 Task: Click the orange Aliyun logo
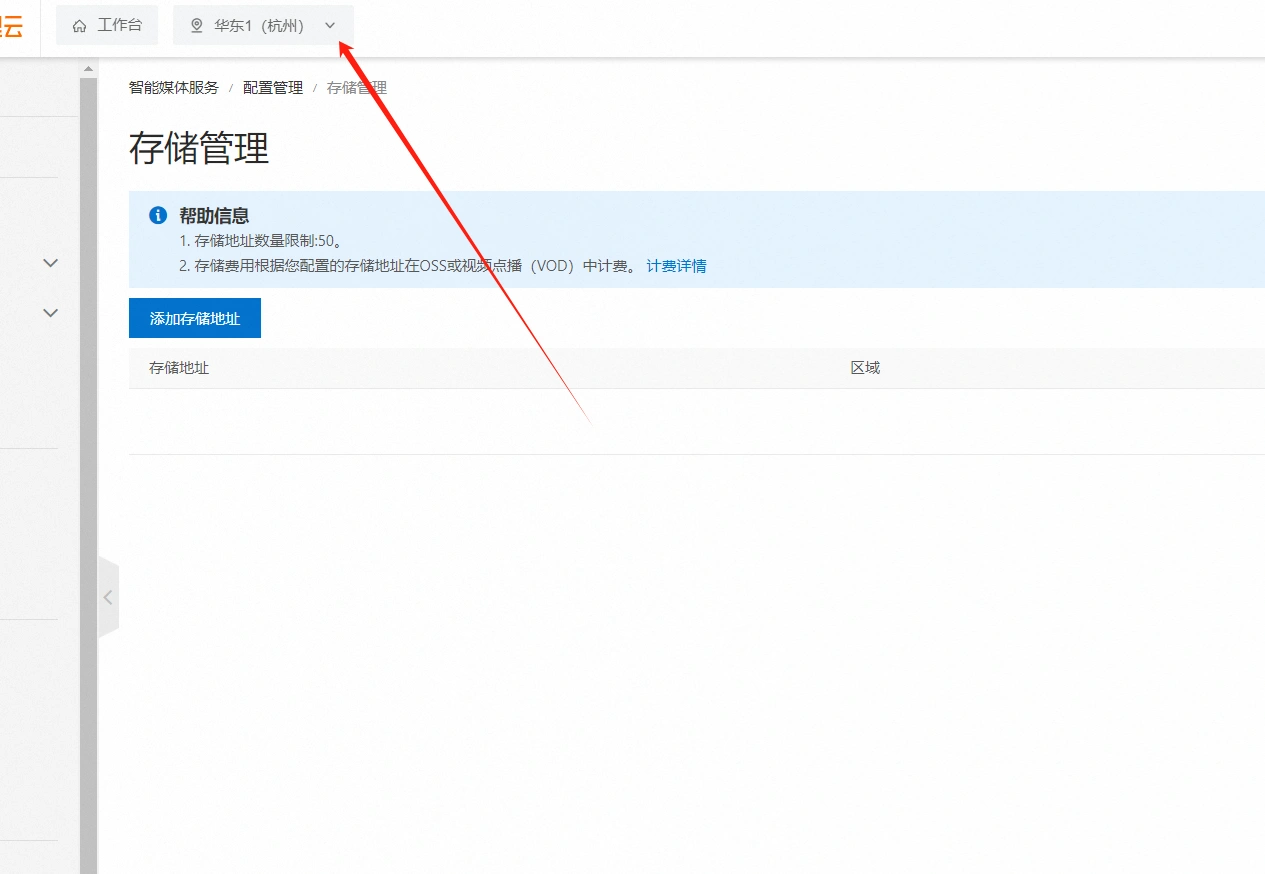[11, 27]
